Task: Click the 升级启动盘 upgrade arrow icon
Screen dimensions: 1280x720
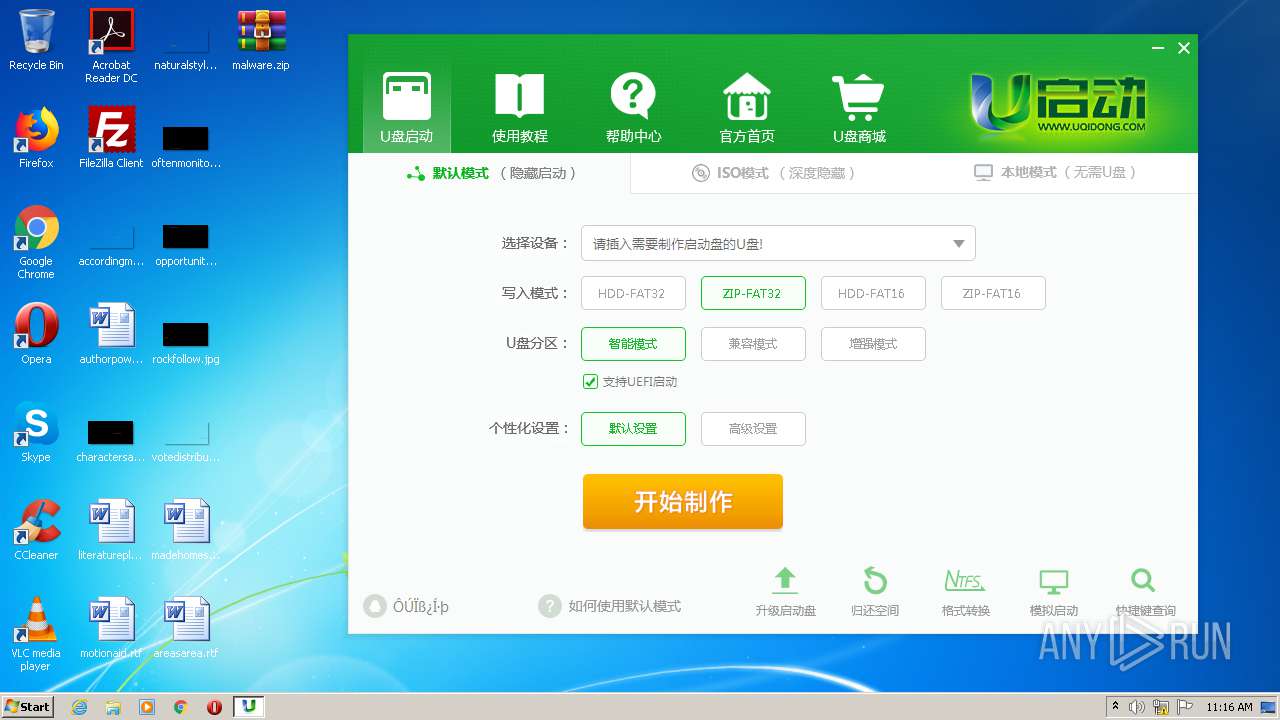Action: coord(785,592)
